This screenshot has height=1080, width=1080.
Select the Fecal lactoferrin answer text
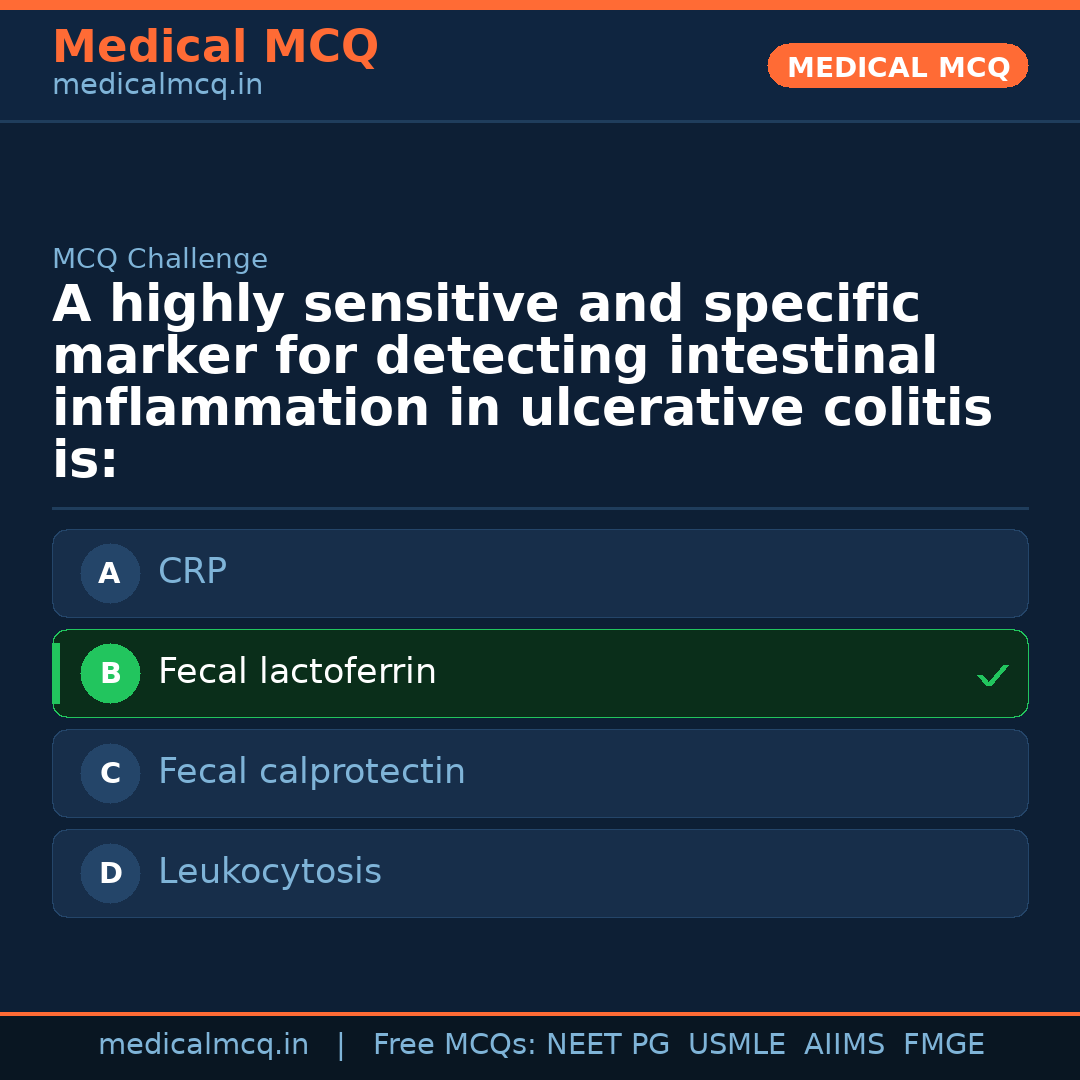(297, 672)
